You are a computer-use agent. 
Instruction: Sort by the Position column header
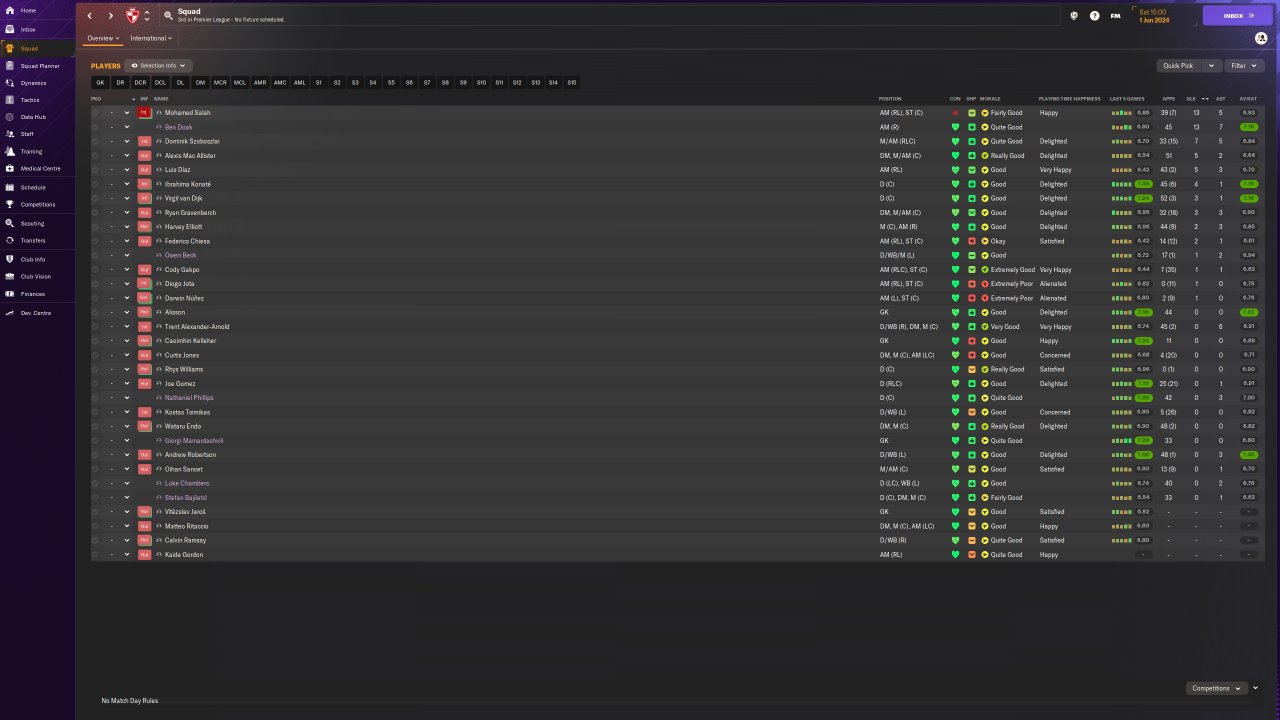tap(890, 99)
